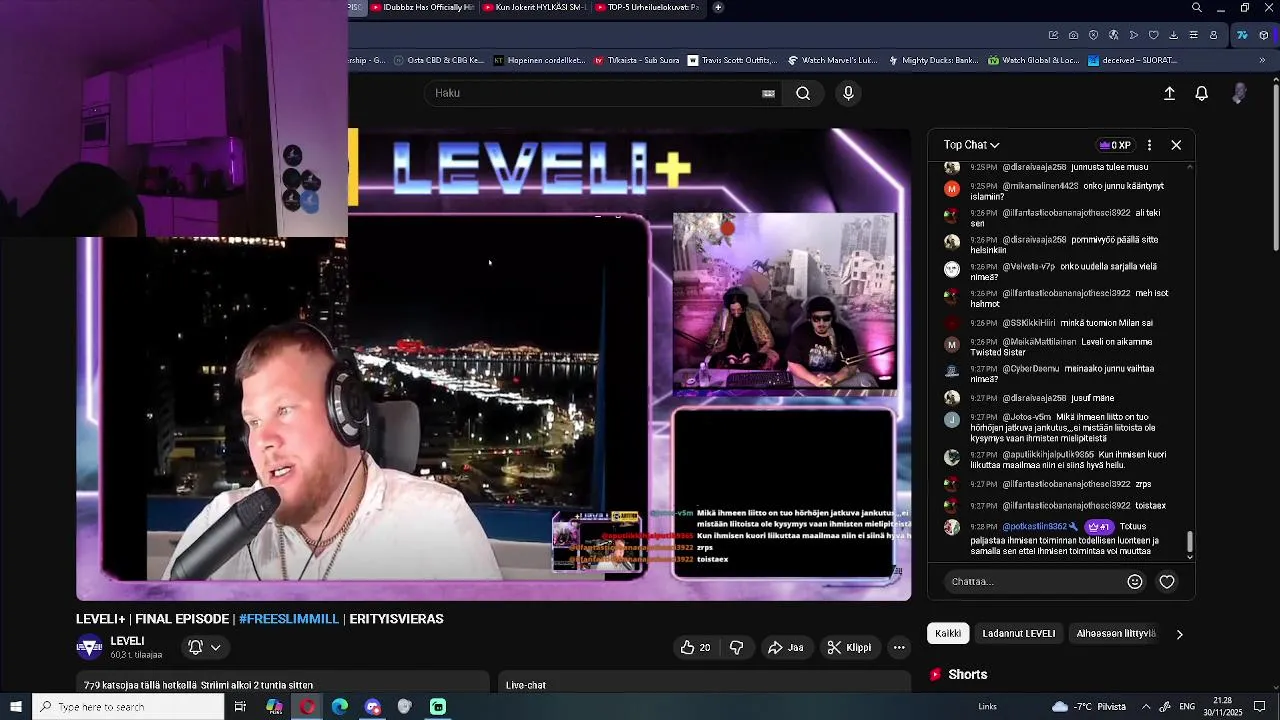Screen dimensions: 1280x720
Task: Open emoji picker in chat input
Action: click(x=1135, y=581)
